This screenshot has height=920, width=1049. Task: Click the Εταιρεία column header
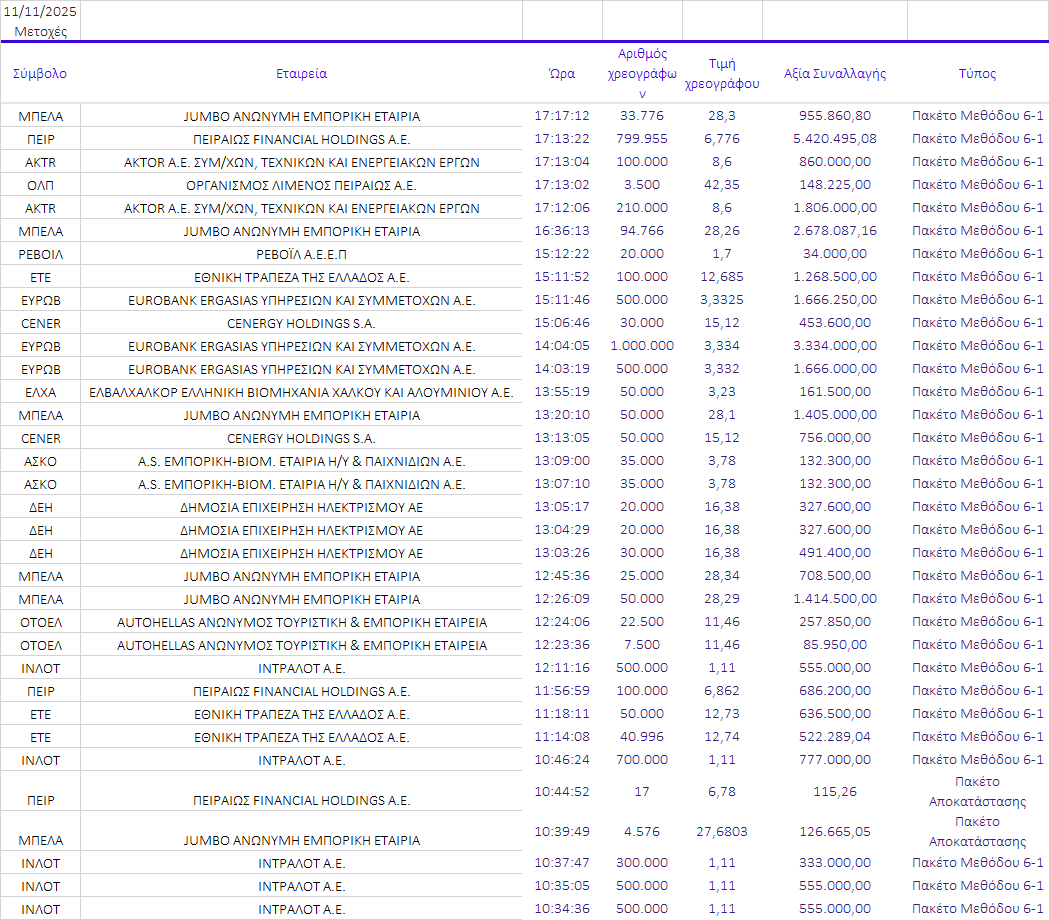point(301,74)
